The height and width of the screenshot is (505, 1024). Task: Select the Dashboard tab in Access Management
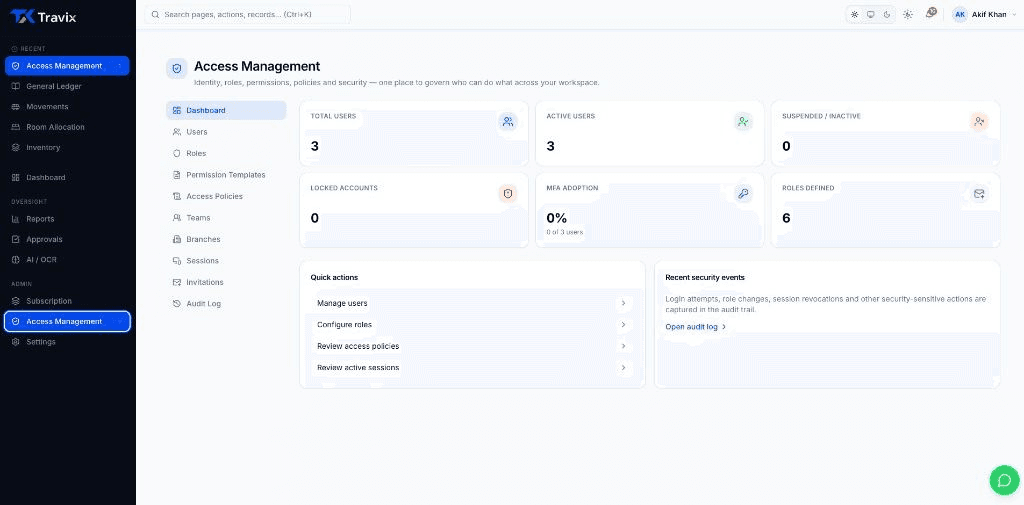pyautogui.click(x=226, y=110)
